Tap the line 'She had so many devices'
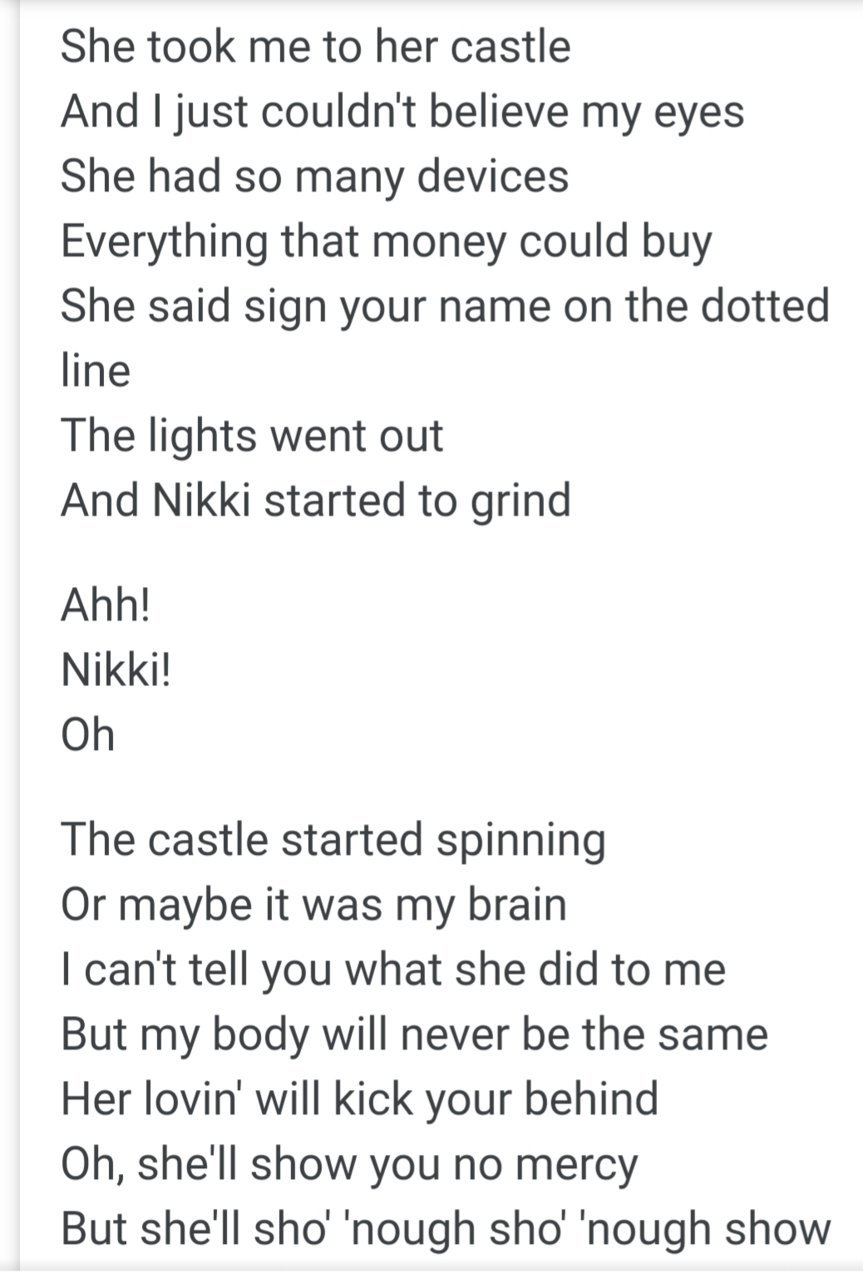Image resolution: width=863 pixels, height=1279 pixels. tap(314, 177)
